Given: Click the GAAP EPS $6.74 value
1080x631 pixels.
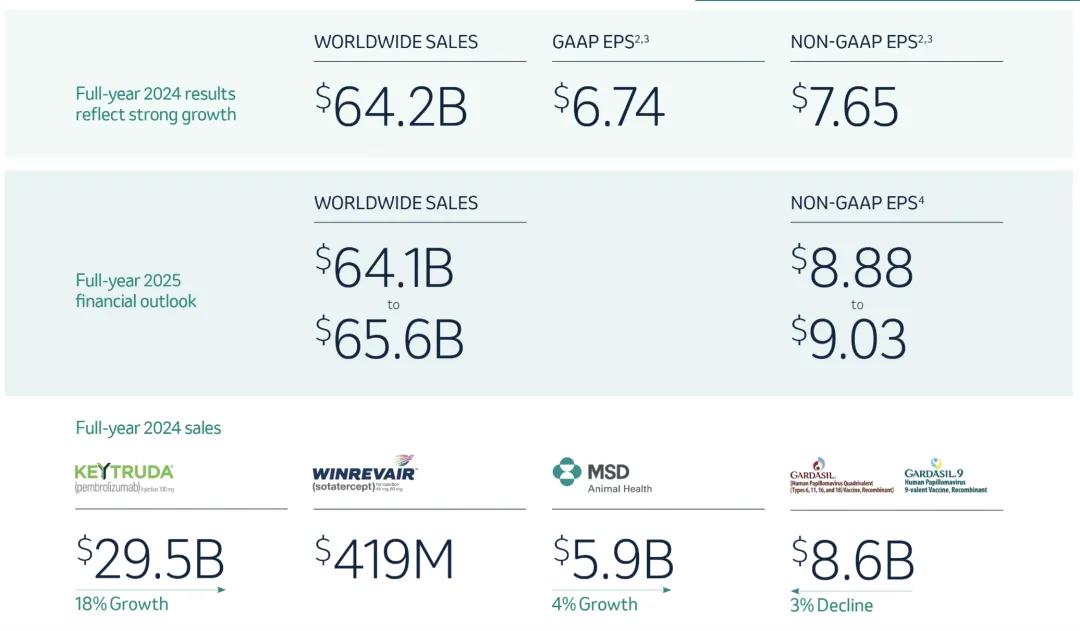Looking at the screenshot, I should tap(609, 107).
